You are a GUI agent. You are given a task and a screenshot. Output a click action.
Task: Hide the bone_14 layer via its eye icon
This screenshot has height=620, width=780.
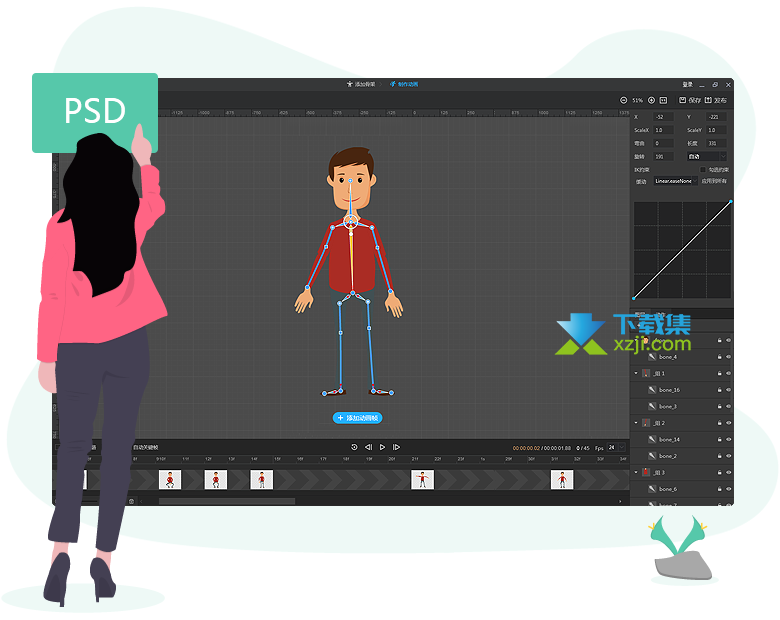point(728,439)
